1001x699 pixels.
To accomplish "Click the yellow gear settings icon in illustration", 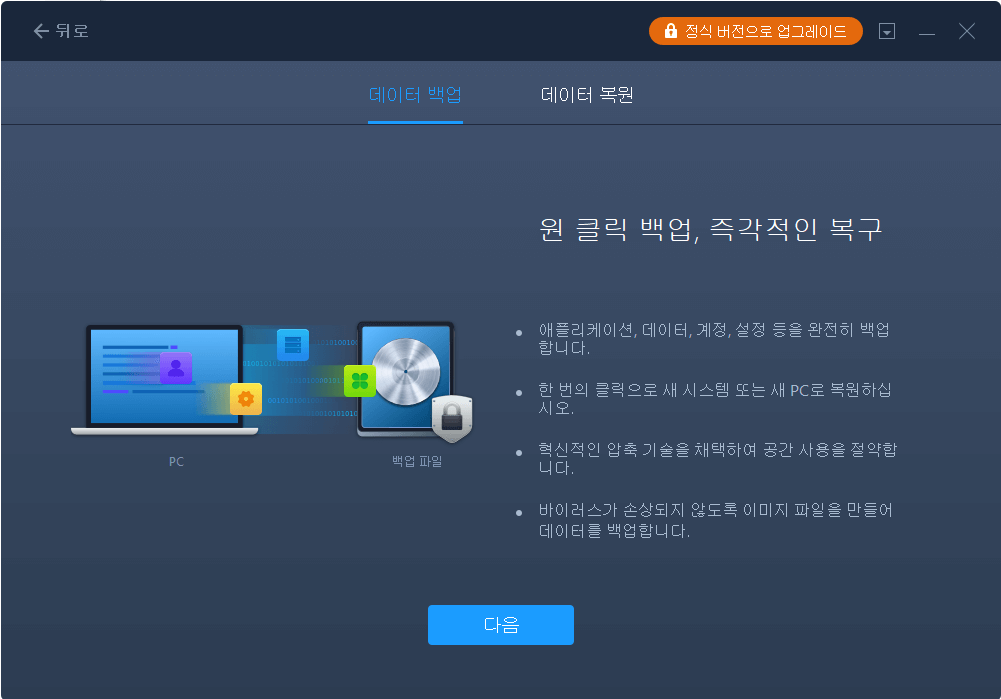I will click(243, 399).
